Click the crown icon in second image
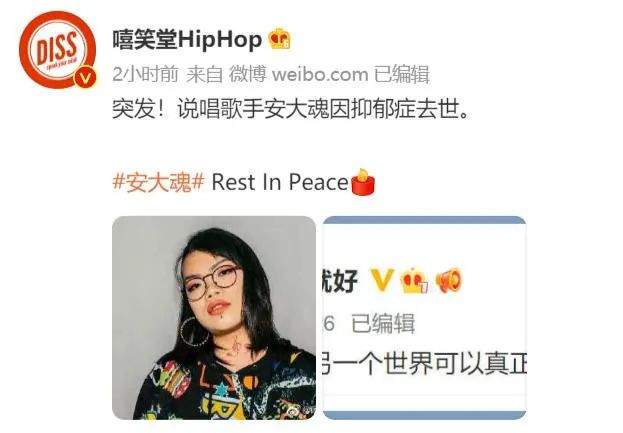This screenshot has width=623, height=433. point(414,280)
